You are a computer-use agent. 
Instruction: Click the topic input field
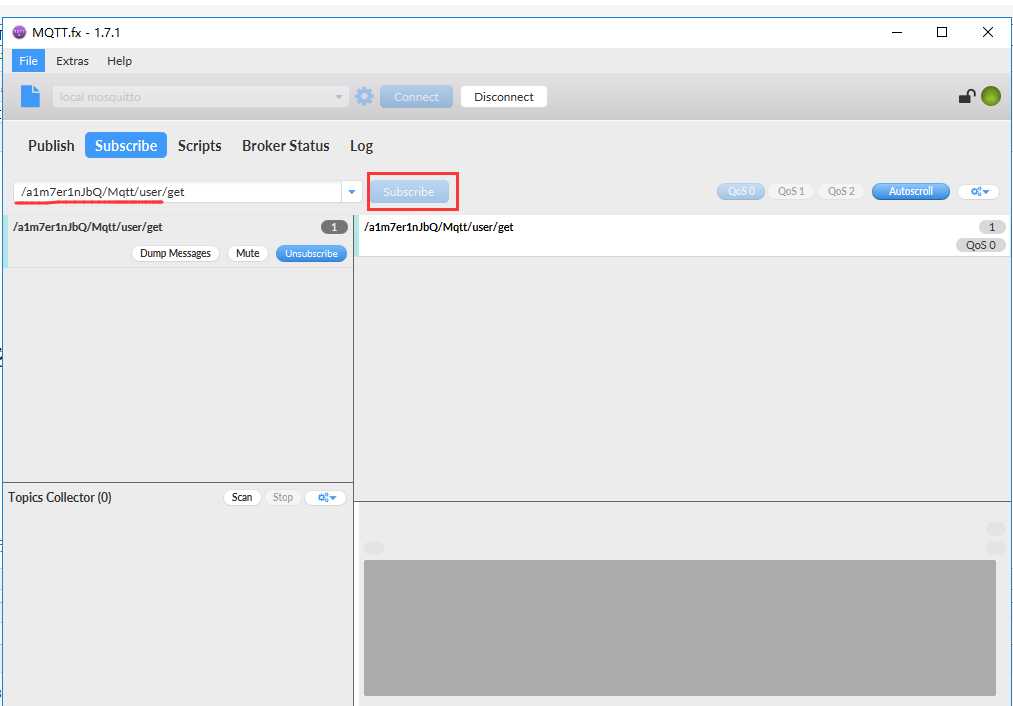point(178,192)
